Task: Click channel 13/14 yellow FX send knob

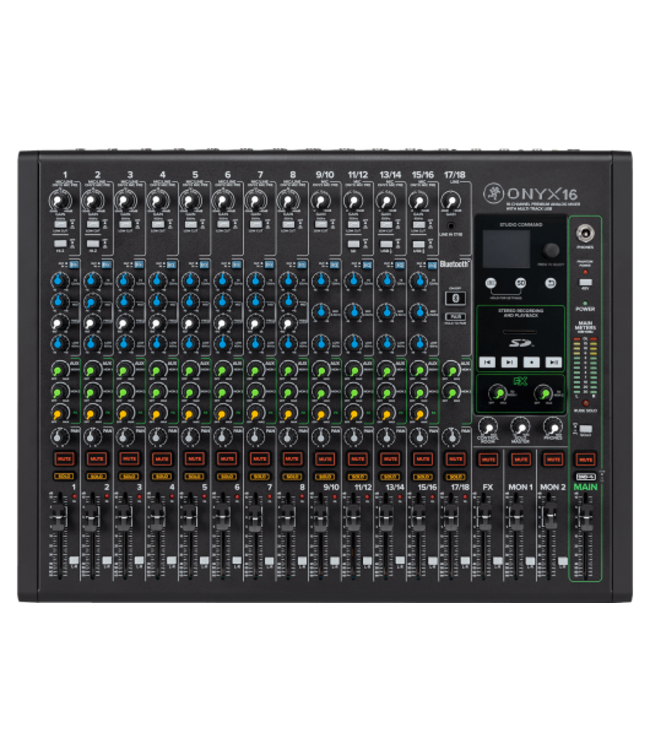Action: coord(386,413)
